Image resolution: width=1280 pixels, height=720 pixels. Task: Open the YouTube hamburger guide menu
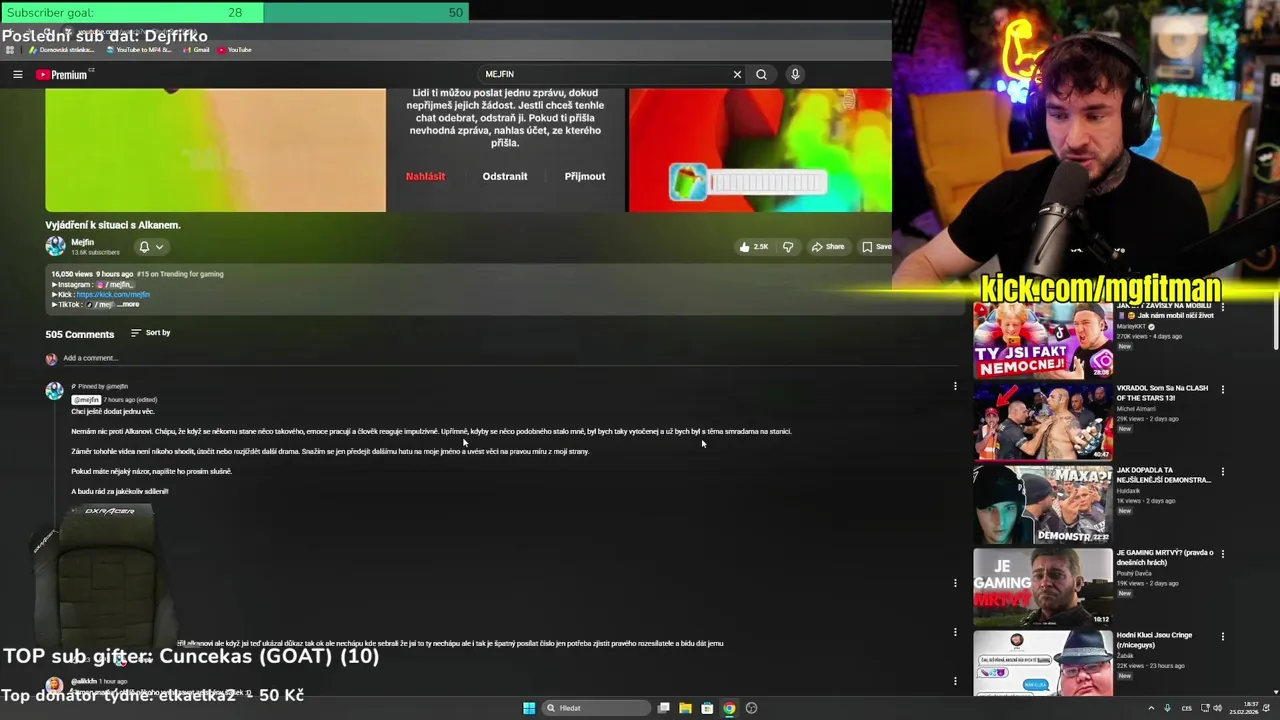pyautogui.click(x=17, y=74)
